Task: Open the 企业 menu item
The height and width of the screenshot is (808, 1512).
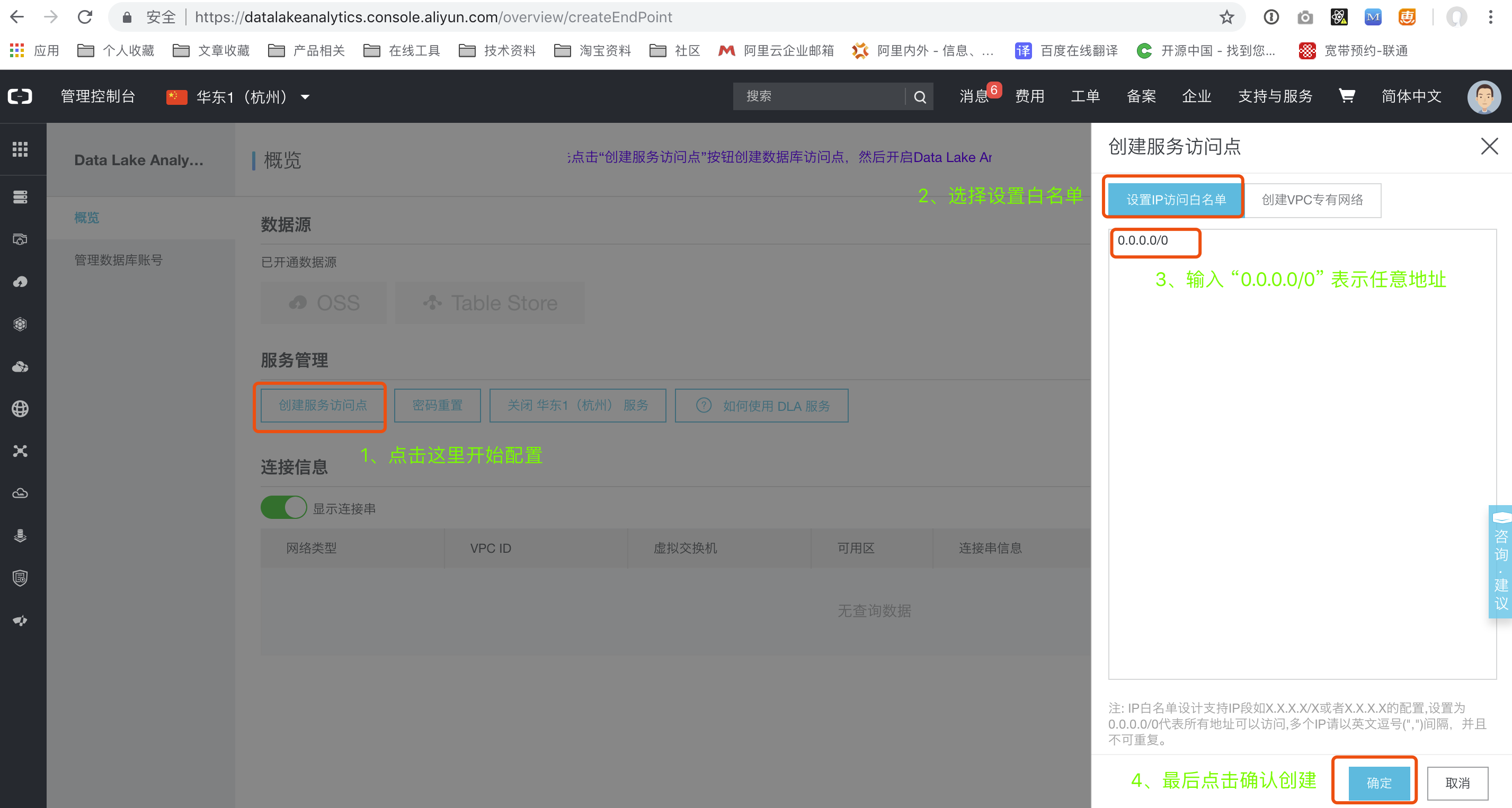Action: point(1196,96)
